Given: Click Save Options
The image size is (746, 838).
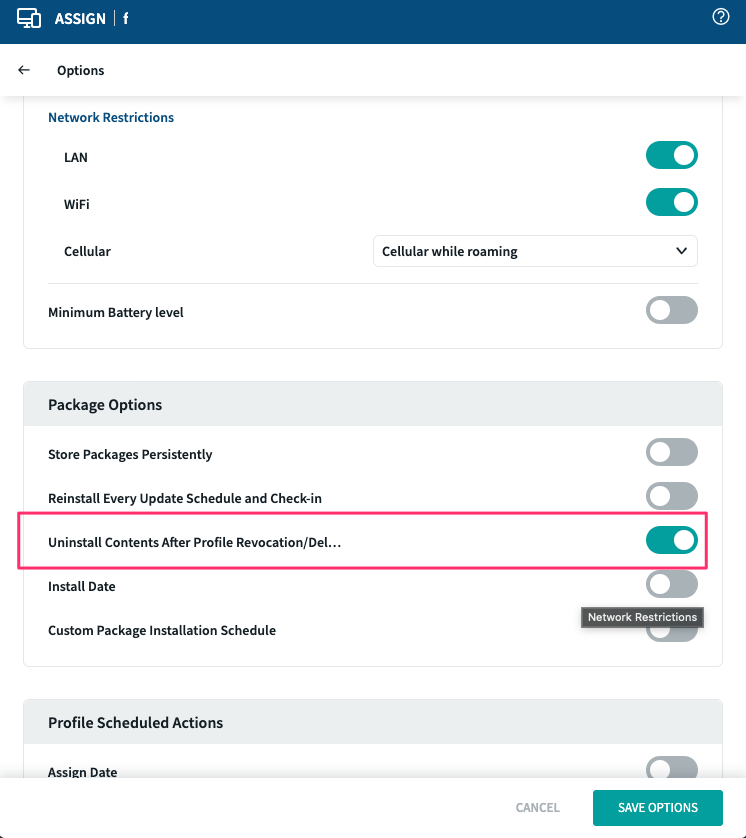Looking at the screenshot, I should (657, 808).
